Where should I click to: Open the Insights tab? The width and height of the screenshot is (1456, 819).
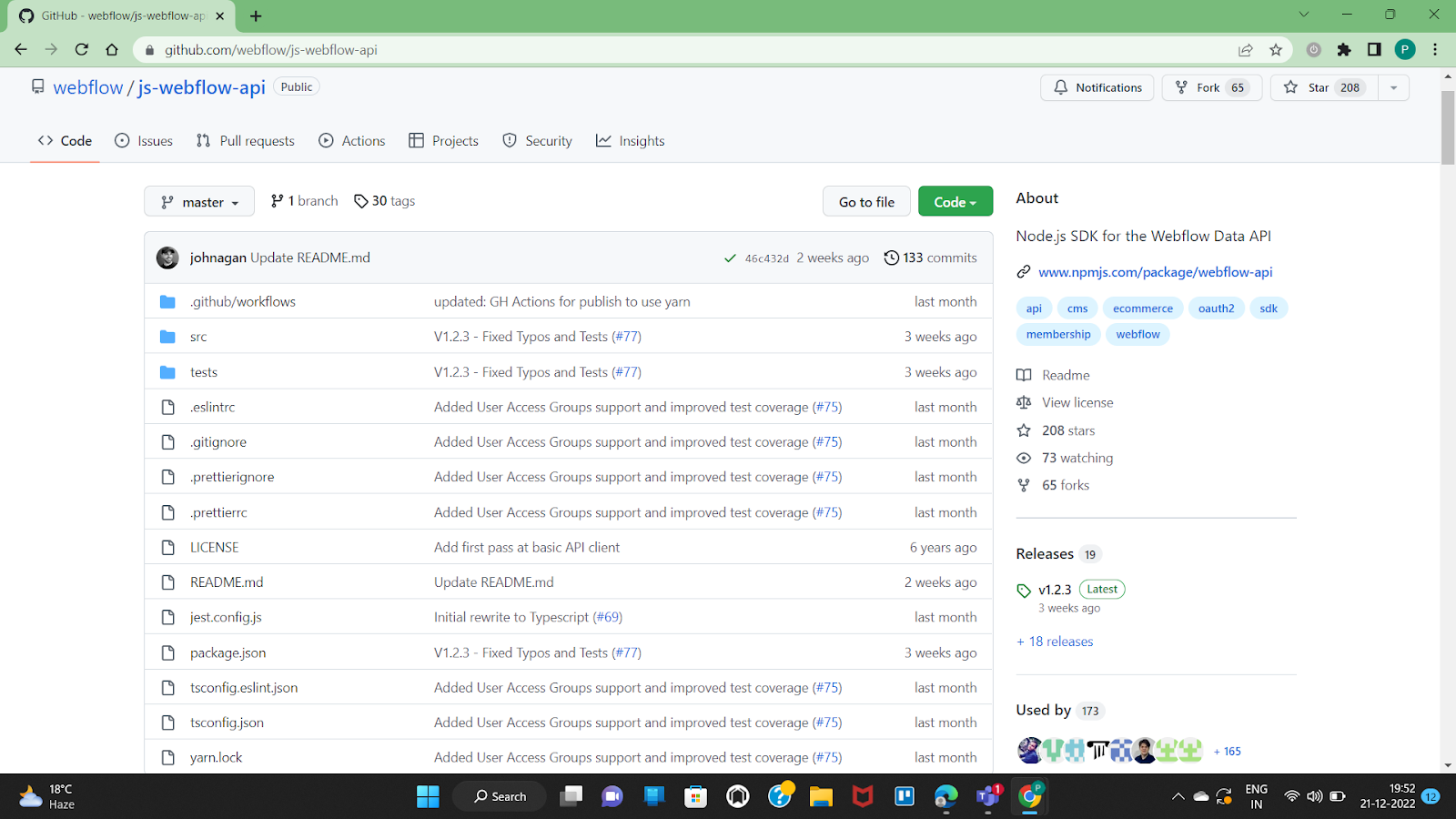(631, 141)
